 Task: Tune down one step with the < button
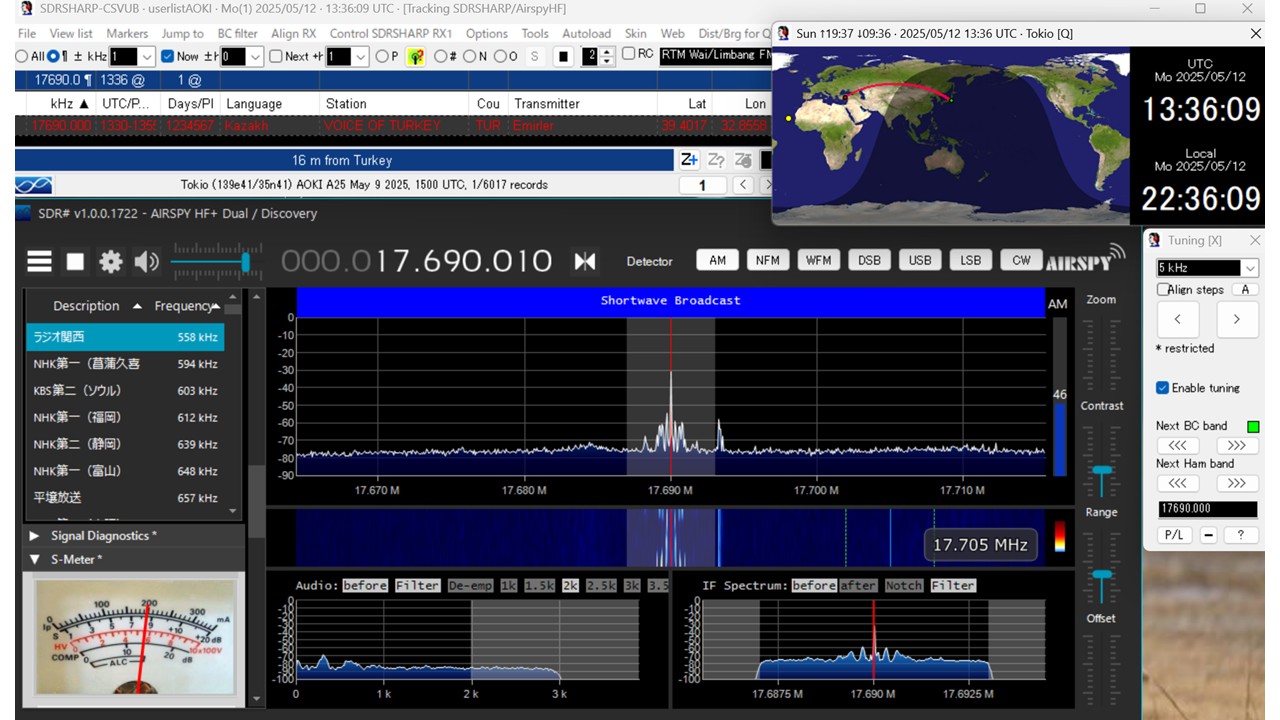(x=1178, y=319)
